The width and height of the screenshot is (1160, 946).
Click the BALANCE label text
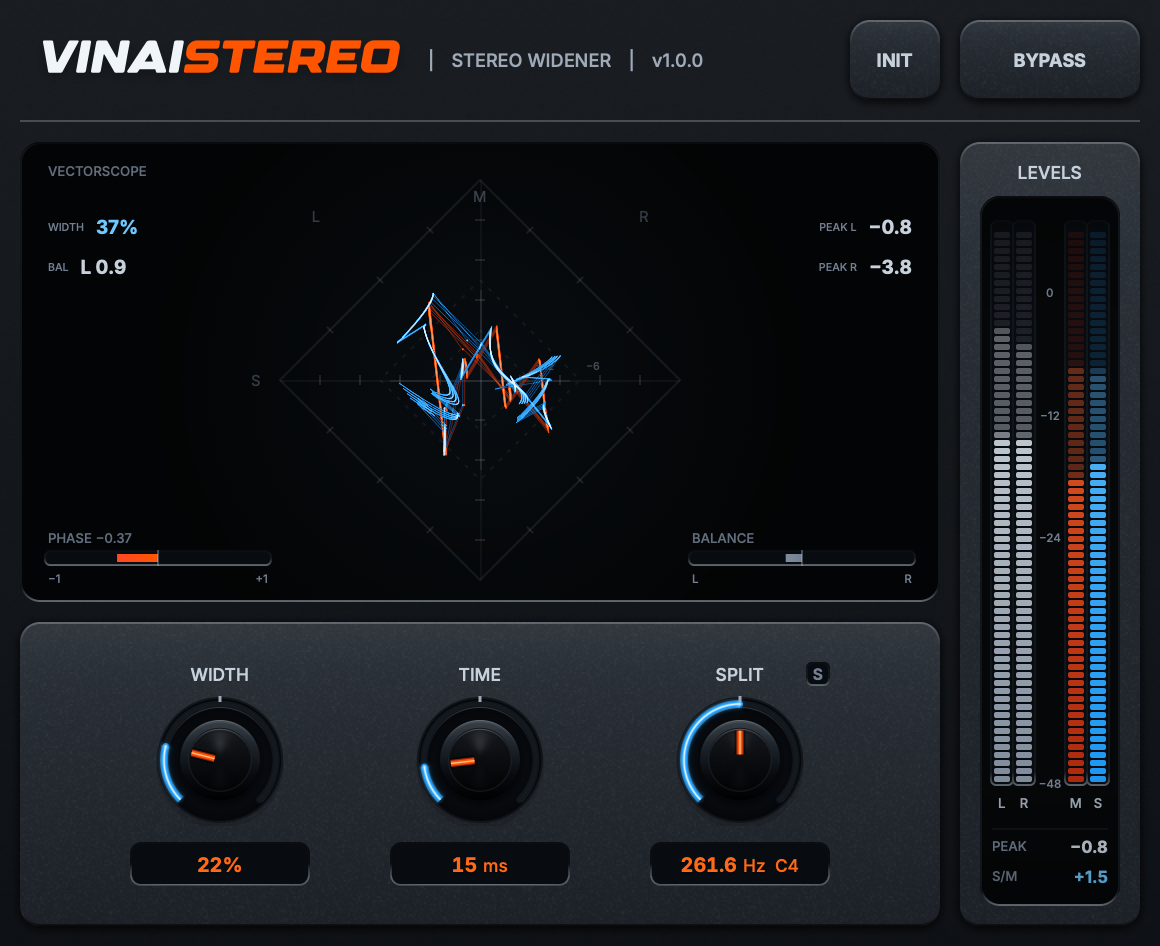pyautogui.click(x=723, y=538)
